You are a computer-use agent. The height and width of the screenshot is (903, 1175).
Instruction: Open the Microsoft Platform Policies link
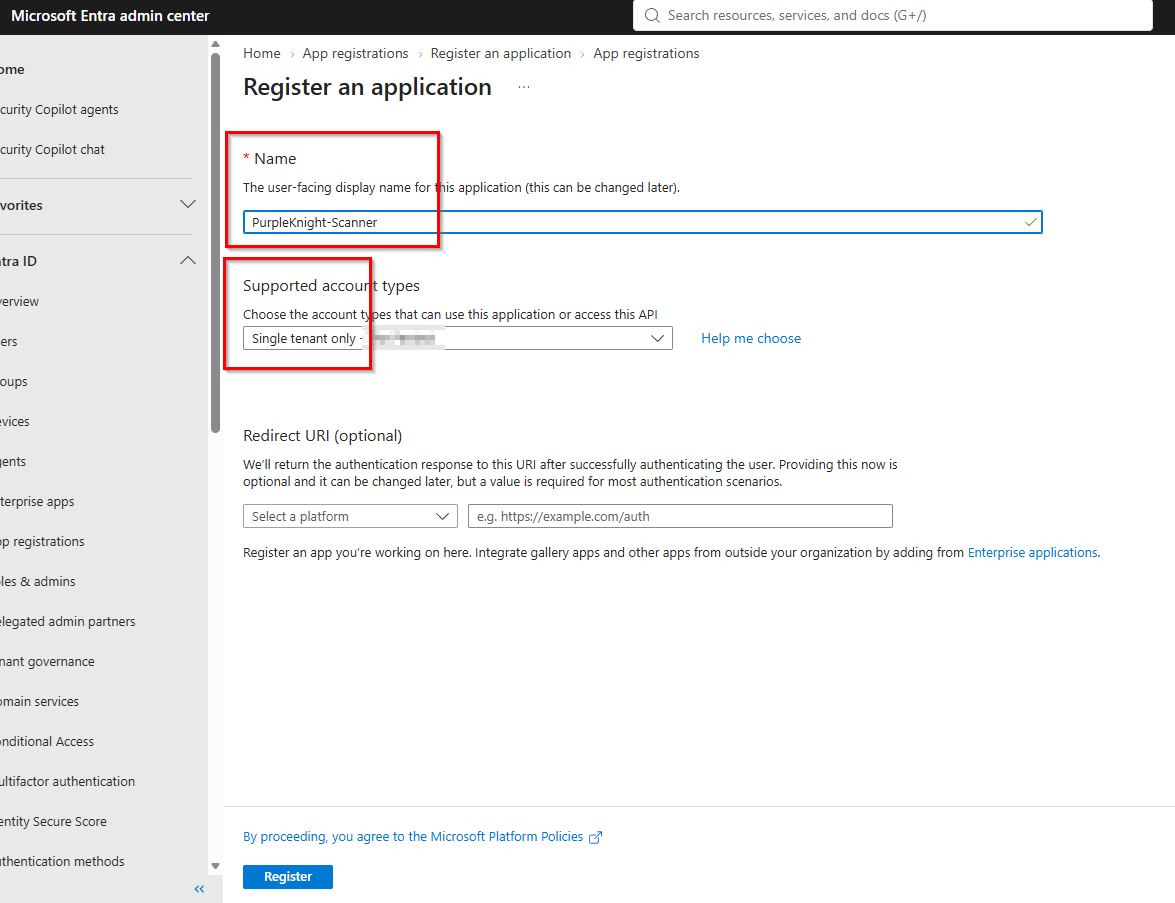[x=413, y=836]
